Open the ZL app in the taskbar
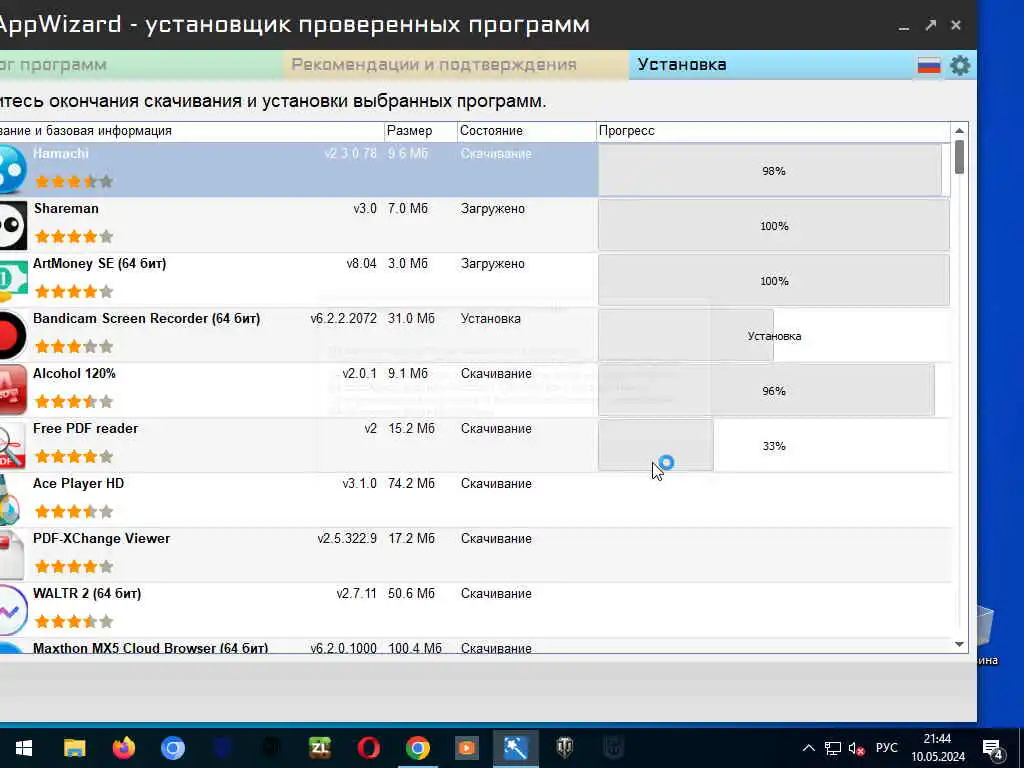This screenshot has height=768, width=1024. (319, 748)
